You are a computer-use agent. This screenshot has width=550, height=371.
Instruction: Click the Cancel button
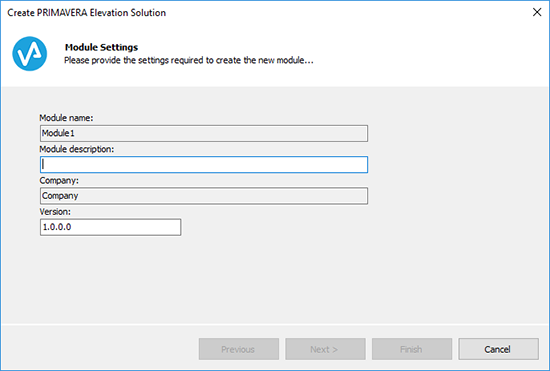(498, 349)
